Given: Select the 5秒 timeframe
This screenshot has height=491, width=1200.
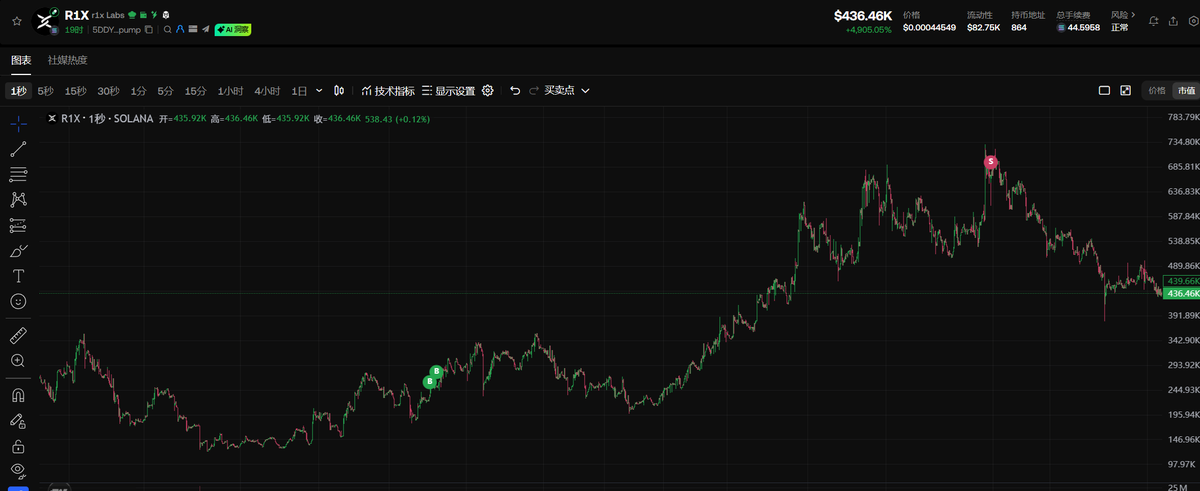Looking at the screenshot, I should pyautogui.click(x=46, y=91).
